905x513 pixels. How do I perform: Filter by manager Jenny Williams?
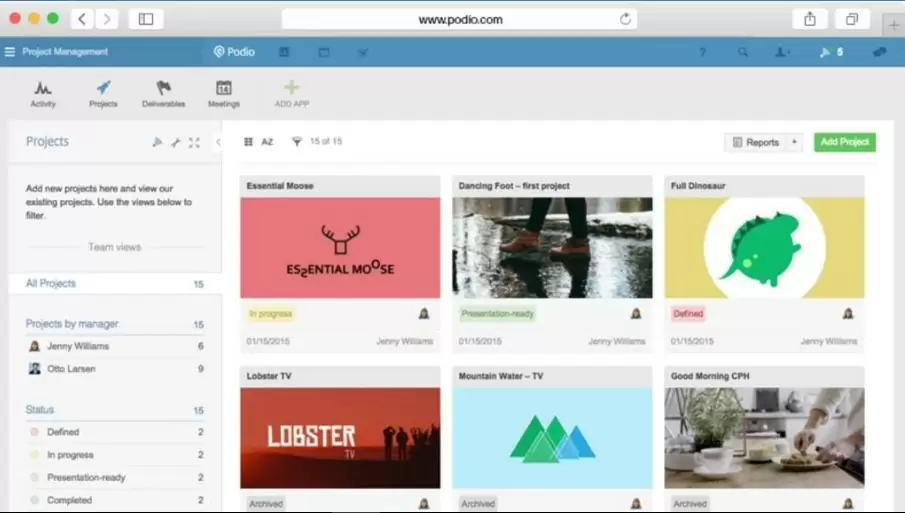point(115,346)
